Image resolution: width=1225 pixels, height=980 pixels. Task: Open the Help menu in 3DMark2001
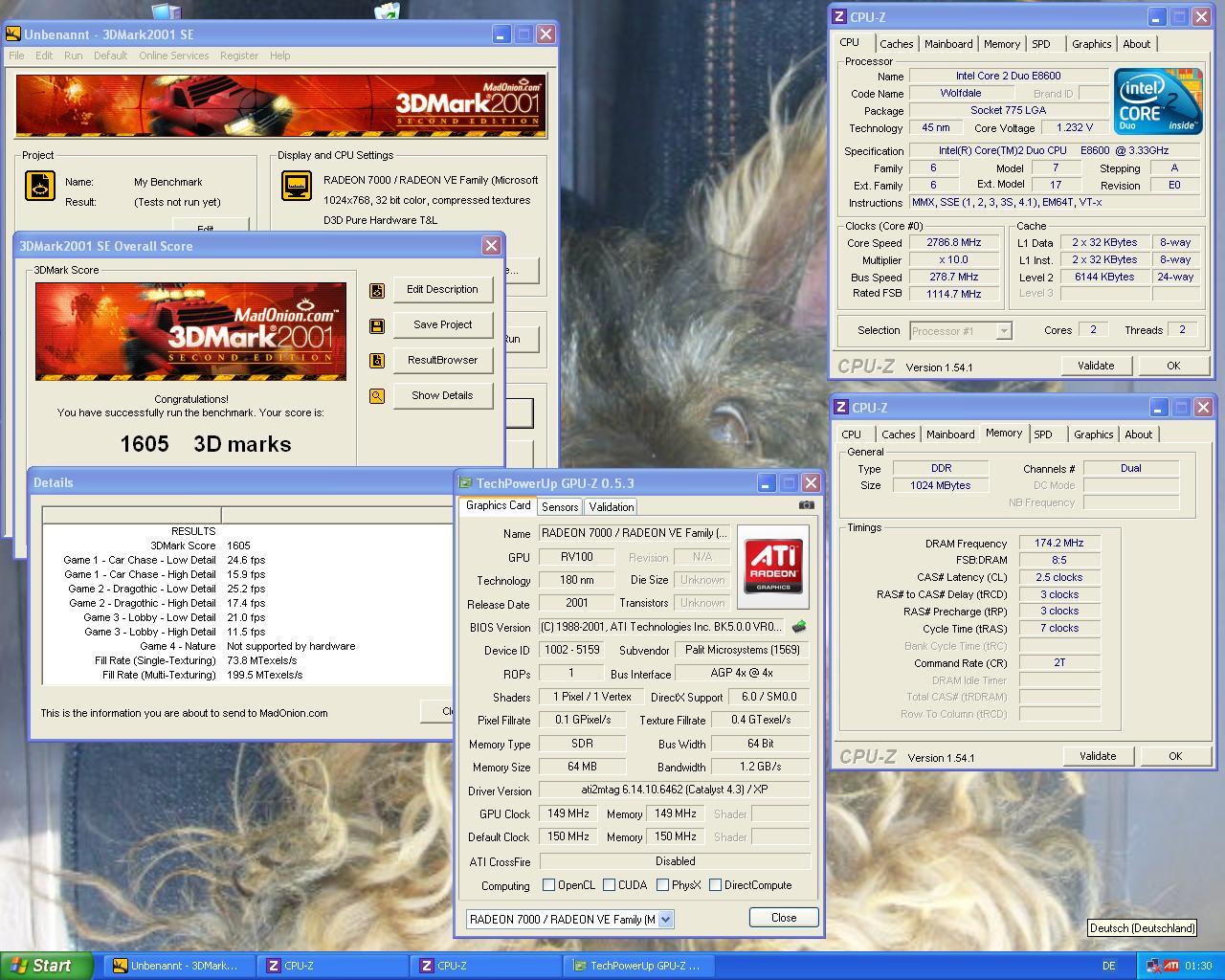click(x=279, y=56)
